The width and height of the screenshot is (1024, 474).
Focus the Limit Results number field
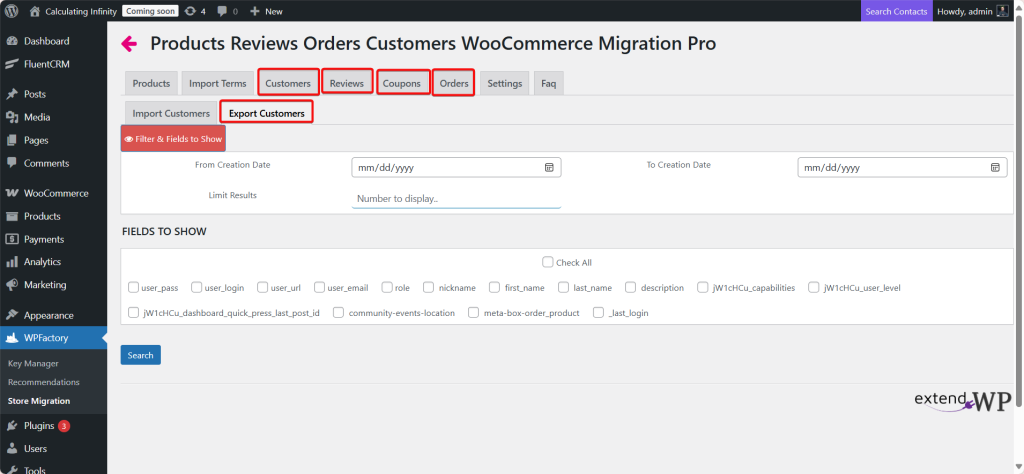(456, 198)
